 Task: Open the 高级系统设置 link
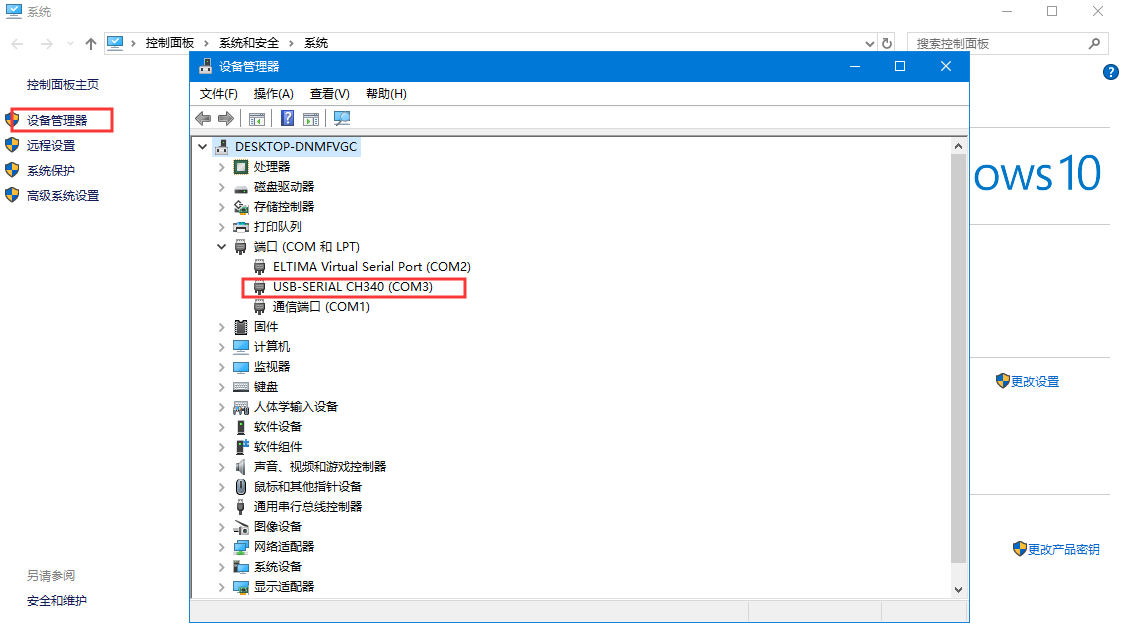pos(63,196)
